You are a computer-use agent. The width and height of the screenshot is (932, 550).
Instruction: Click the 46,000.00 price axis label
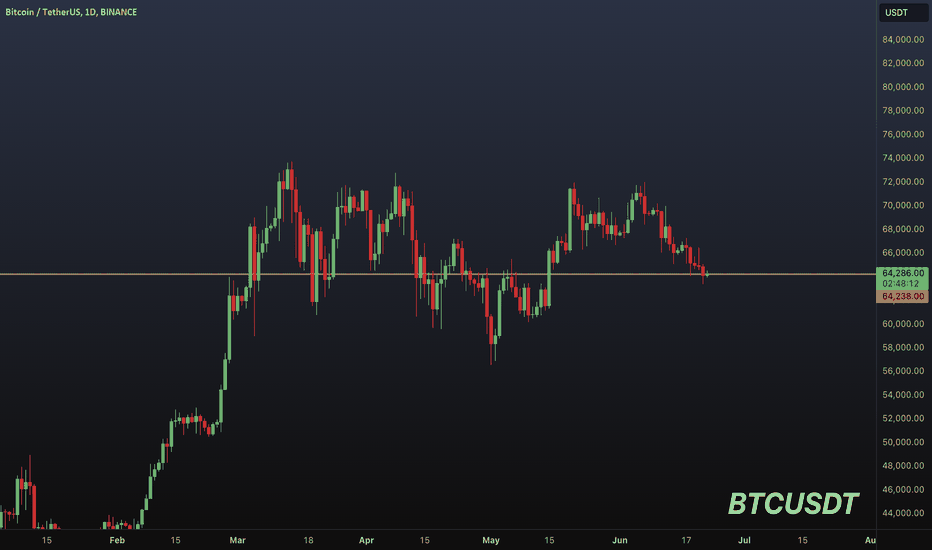coord(903,489)
